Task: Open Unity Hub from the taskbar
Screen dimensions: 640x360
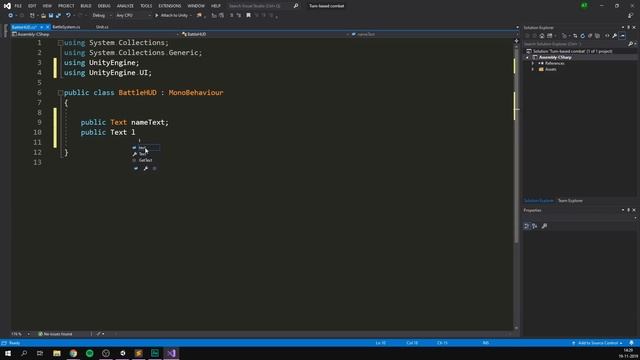Action: [122, 353]
